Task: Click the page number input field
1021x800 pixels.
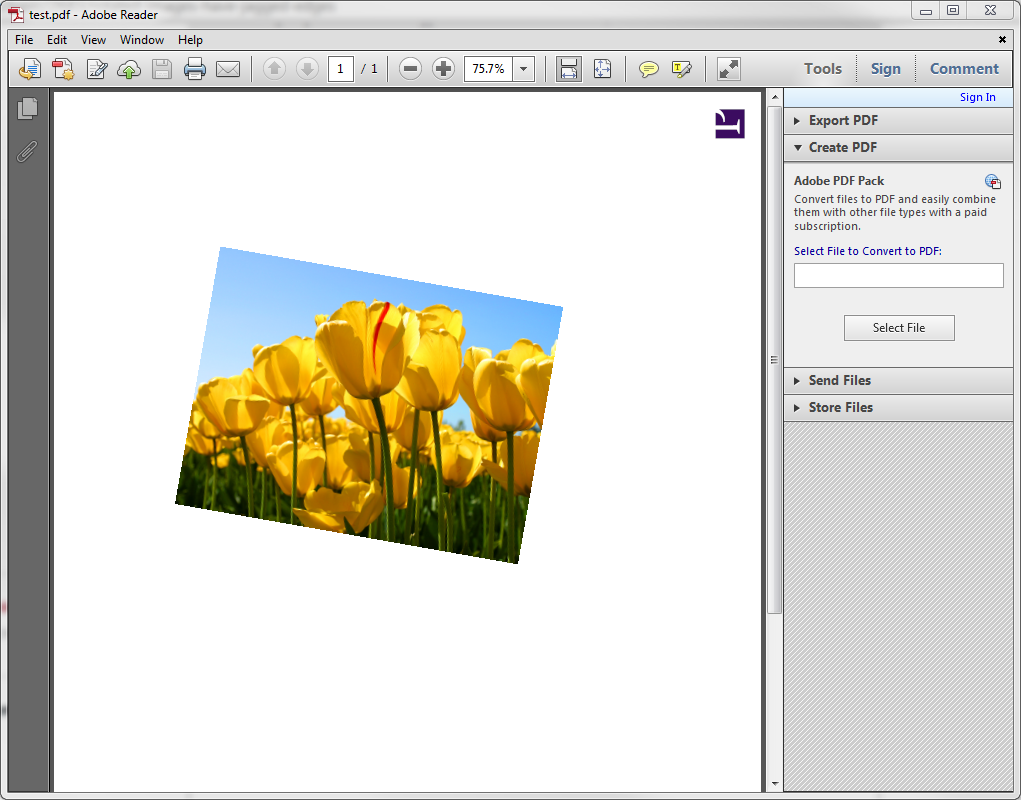Action: tap(341, 69)
